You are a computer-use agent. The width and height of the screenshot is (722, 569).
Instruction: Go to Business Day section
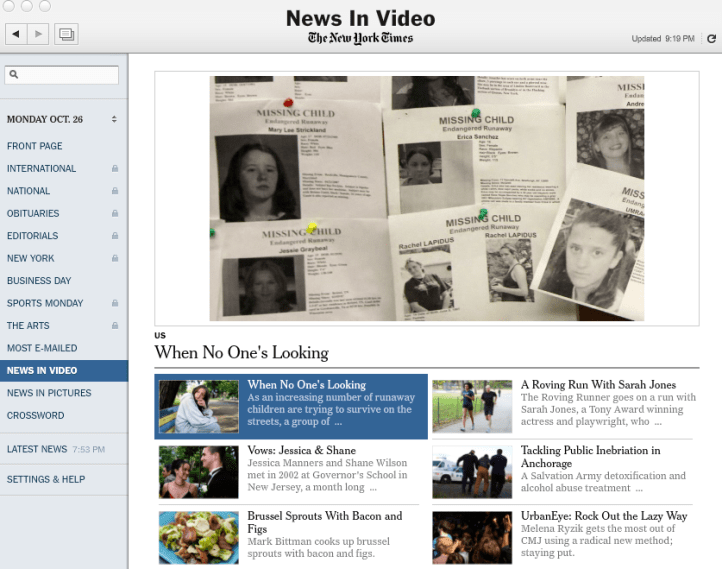pyautogui.click(x=39, y=280)
